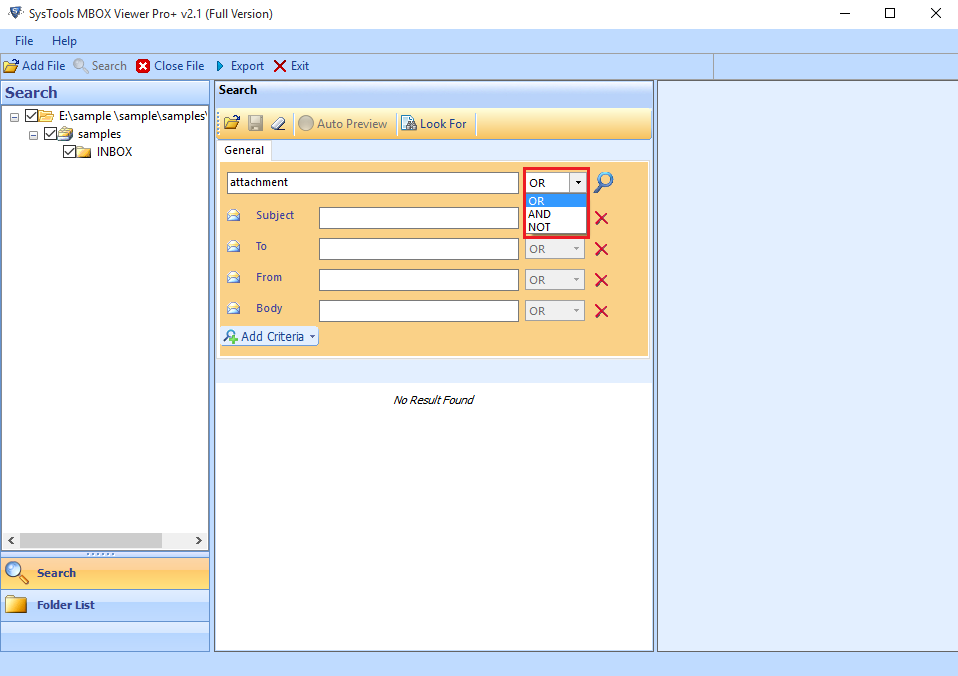Click the Subject input field

(419, 218)
